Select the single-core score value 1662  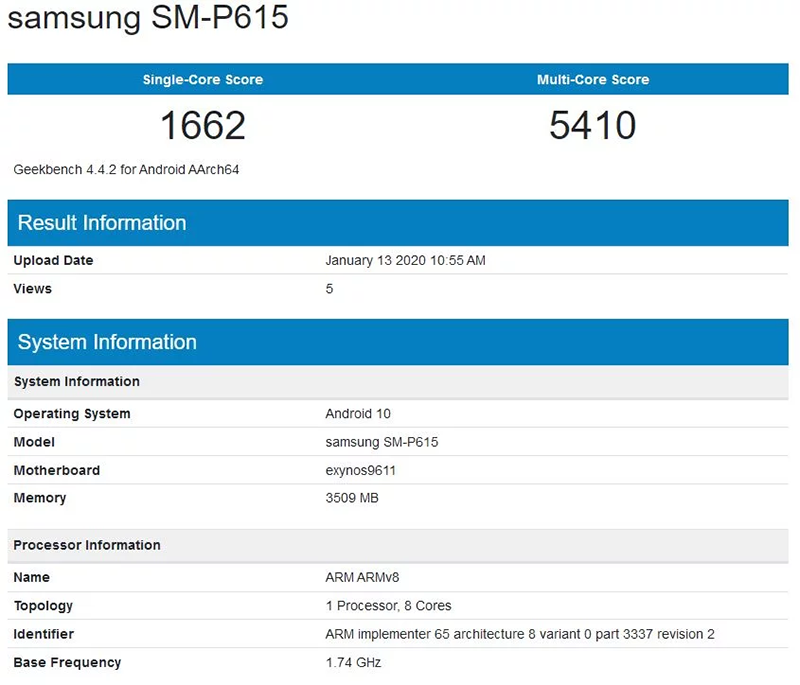click(x=203, y=126)
